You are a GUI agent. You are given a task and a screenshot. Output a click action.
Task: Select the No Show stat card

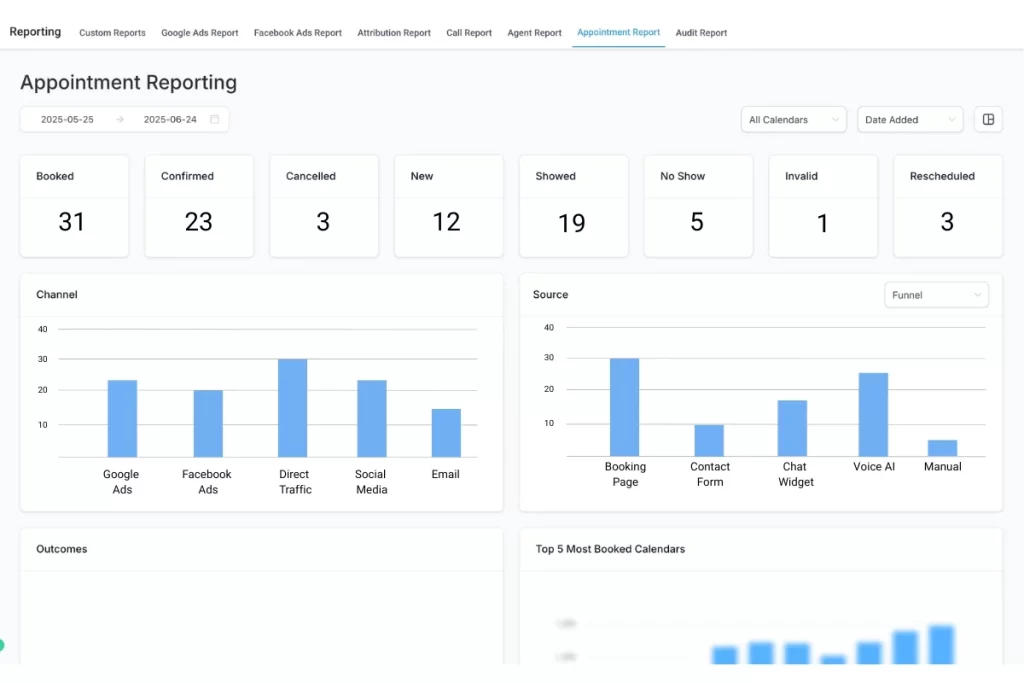point(697,205)
